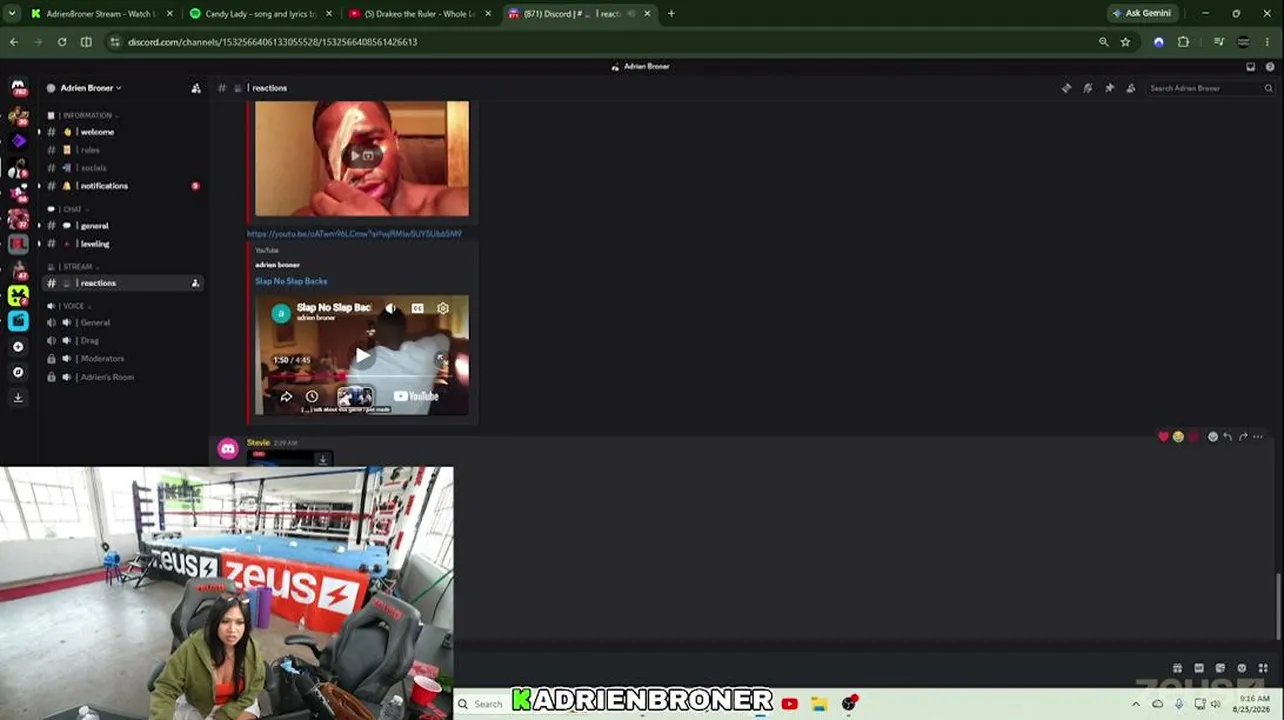Toggle the browser side panel icon
The image size is (1284, 720).
pyautogui.click(x=86, y=42)
